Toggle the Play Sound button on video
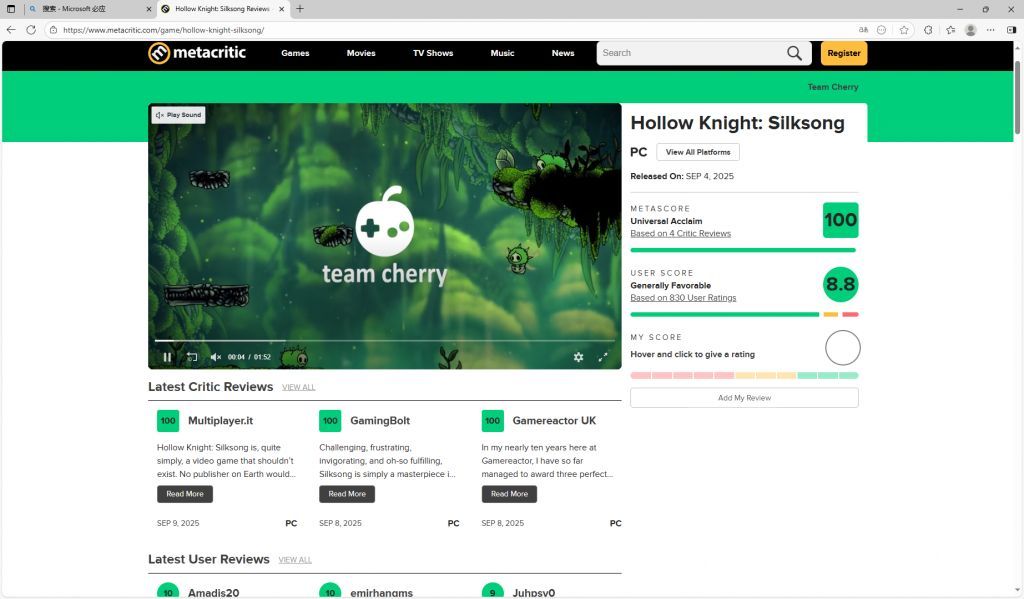The width and height of the screenshot is (1024, 599). pos(179,115)
